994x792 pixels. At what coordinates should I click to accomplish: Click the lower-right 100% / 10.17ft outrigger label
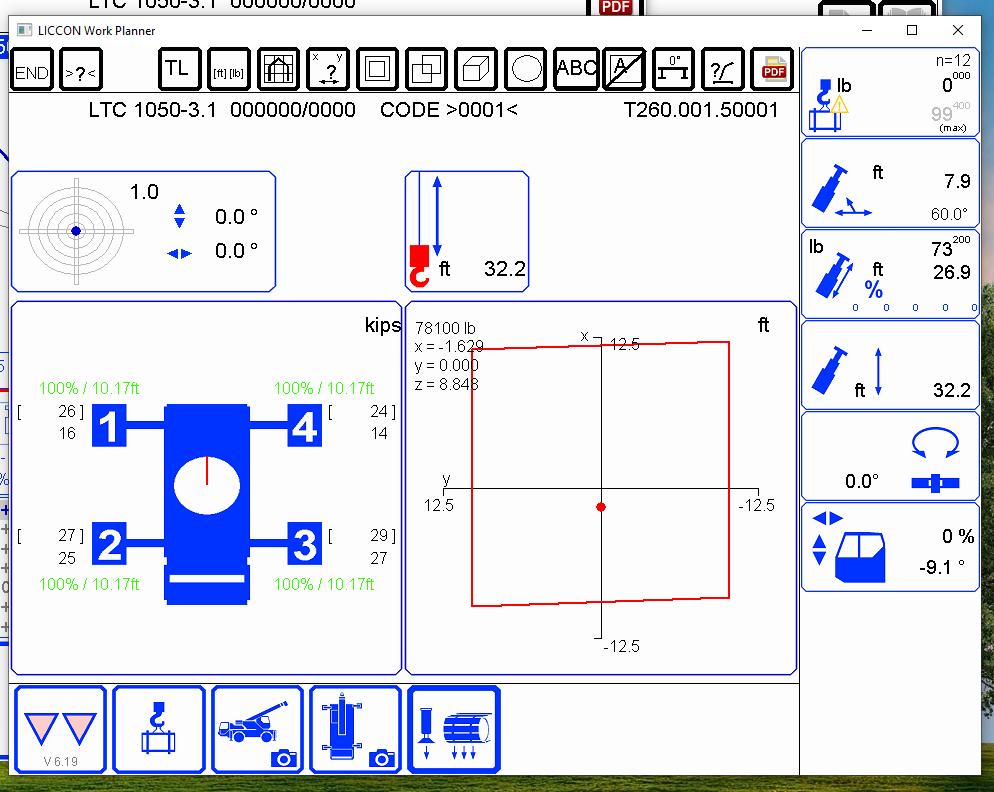point(324,584)
